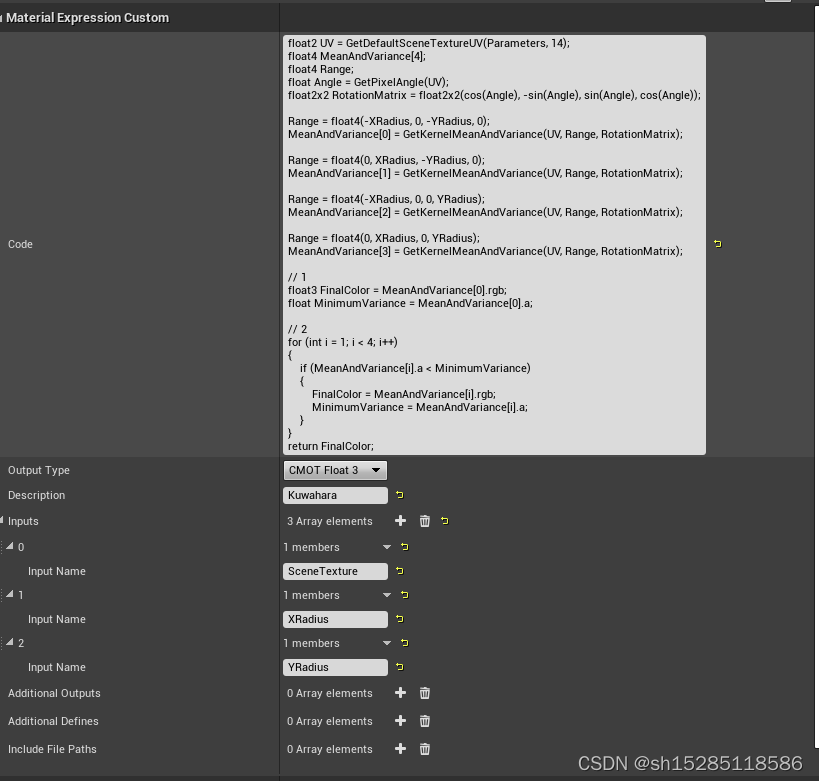819x781 pixels.
Task: Reset the Inputs array to default
Action: (x=444, y=521)
